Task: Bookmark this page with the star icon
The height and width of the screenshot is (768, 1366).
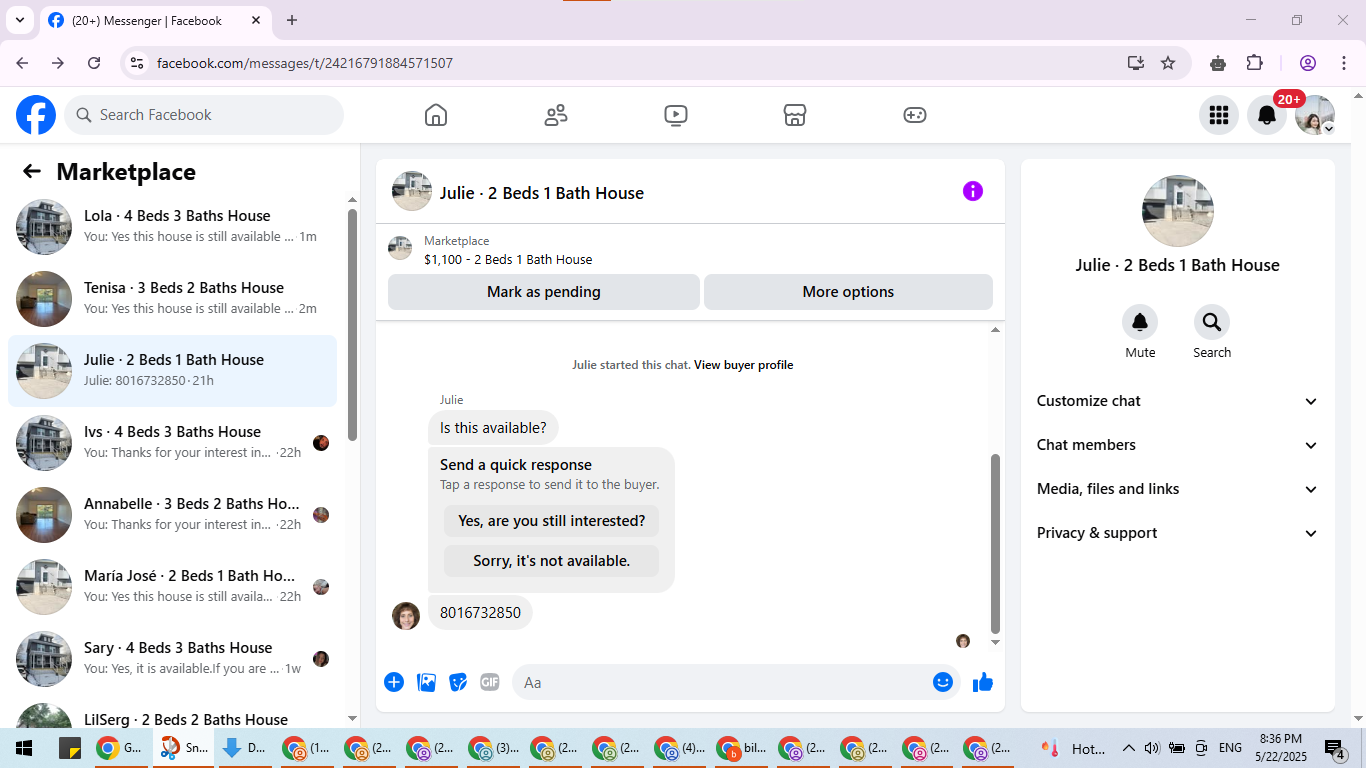Action: pos(1168,63)
